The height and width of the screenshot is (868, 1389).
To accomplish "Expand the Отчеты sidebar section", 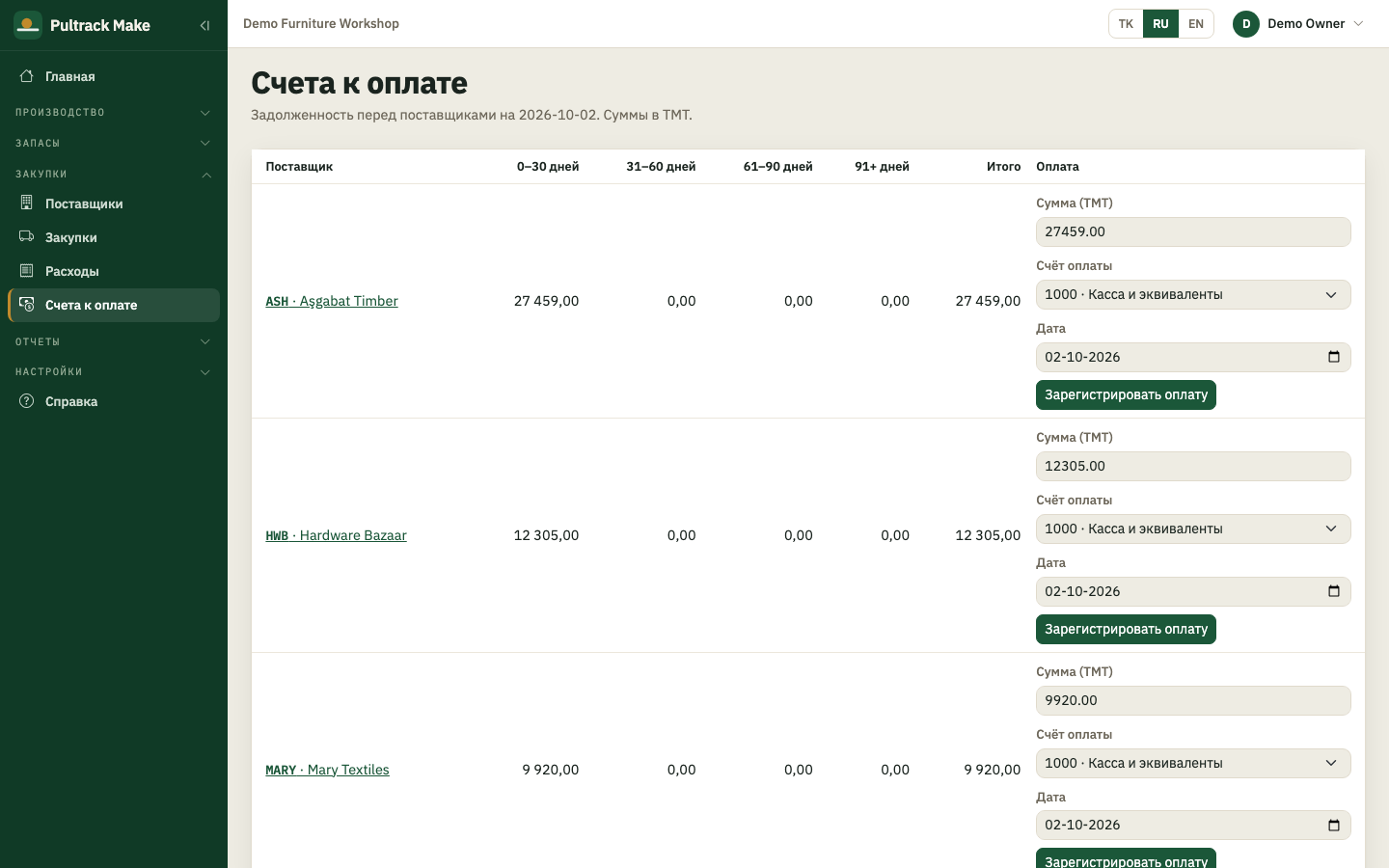I will click(x=114, y=341).
